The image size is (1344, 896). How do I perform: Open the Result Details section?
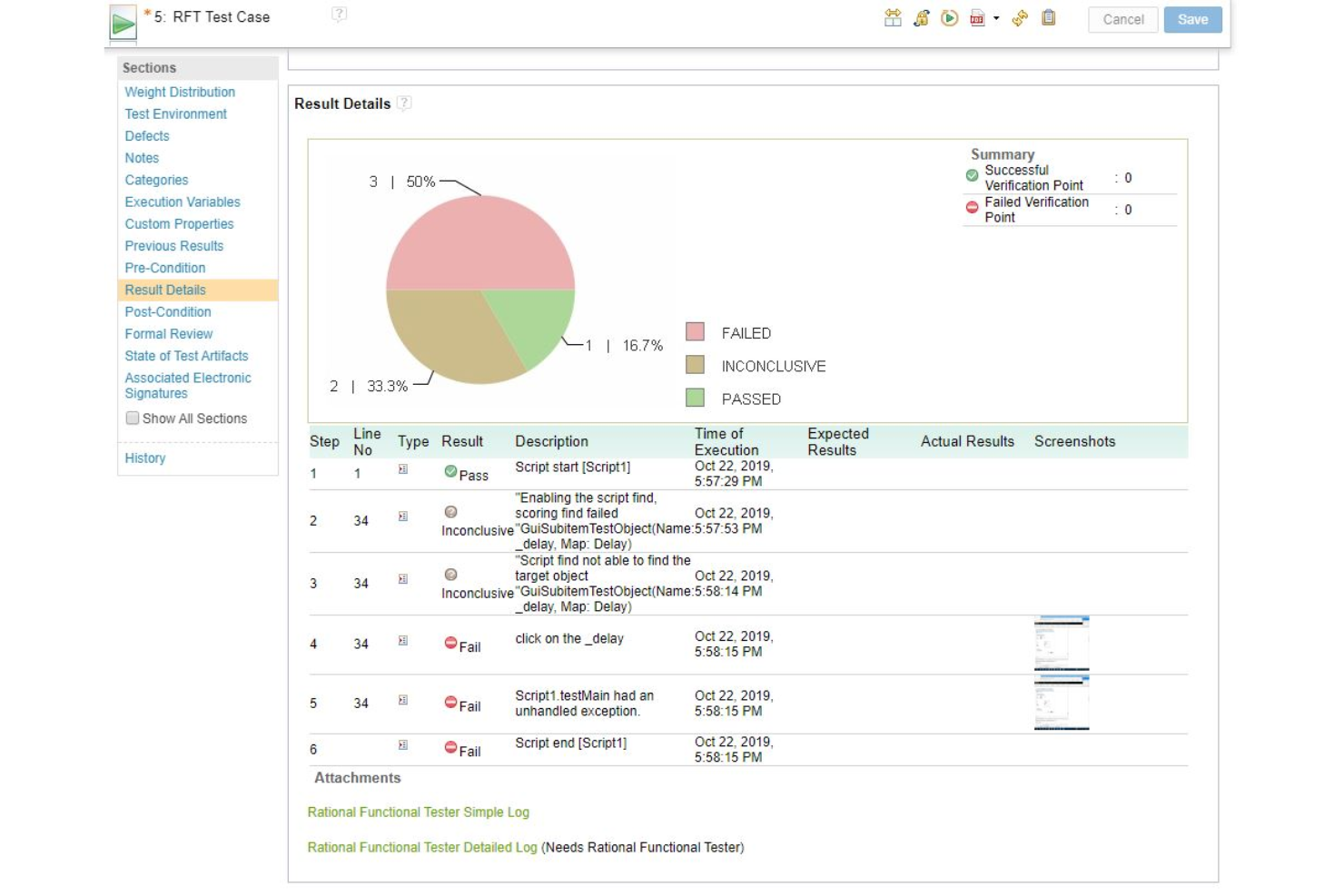pyautogui.click(x=164, y=290)
